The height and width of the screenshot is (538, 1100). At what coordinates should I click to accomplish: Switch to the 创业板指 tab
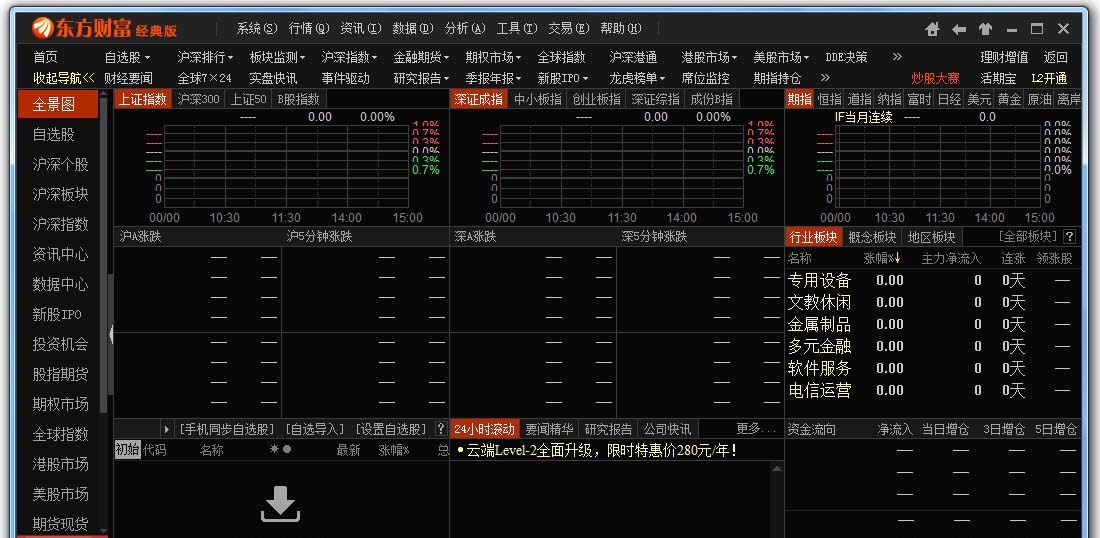(x=597, y=99)
